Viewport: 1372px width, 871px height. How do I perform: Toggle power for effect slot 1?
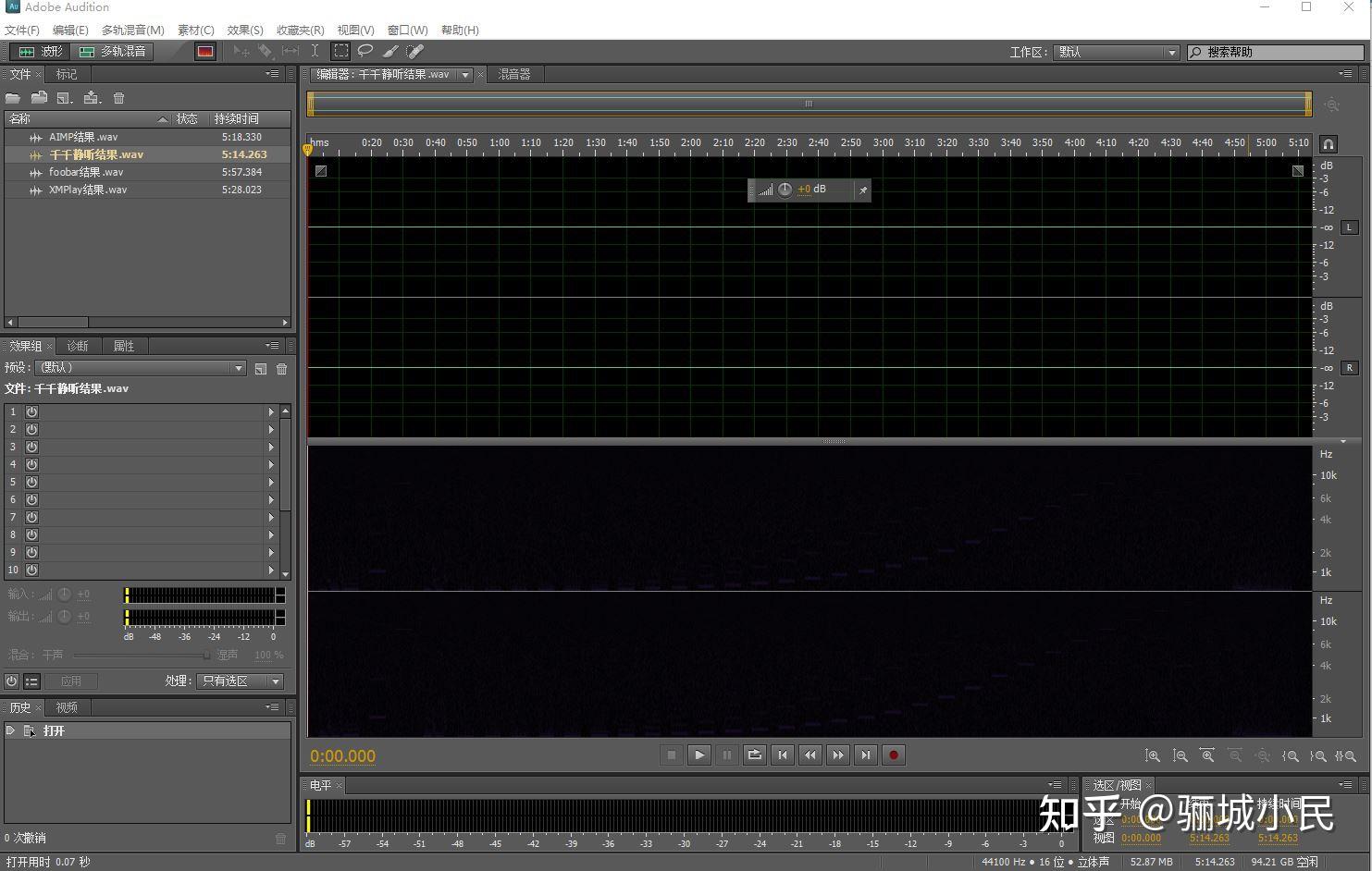tap(31, 411)
